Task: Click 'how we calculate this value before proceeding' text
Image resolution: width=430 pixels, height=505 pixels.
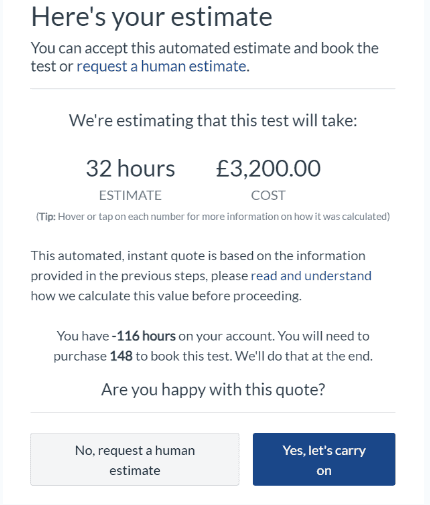Action: coord(166,296)
